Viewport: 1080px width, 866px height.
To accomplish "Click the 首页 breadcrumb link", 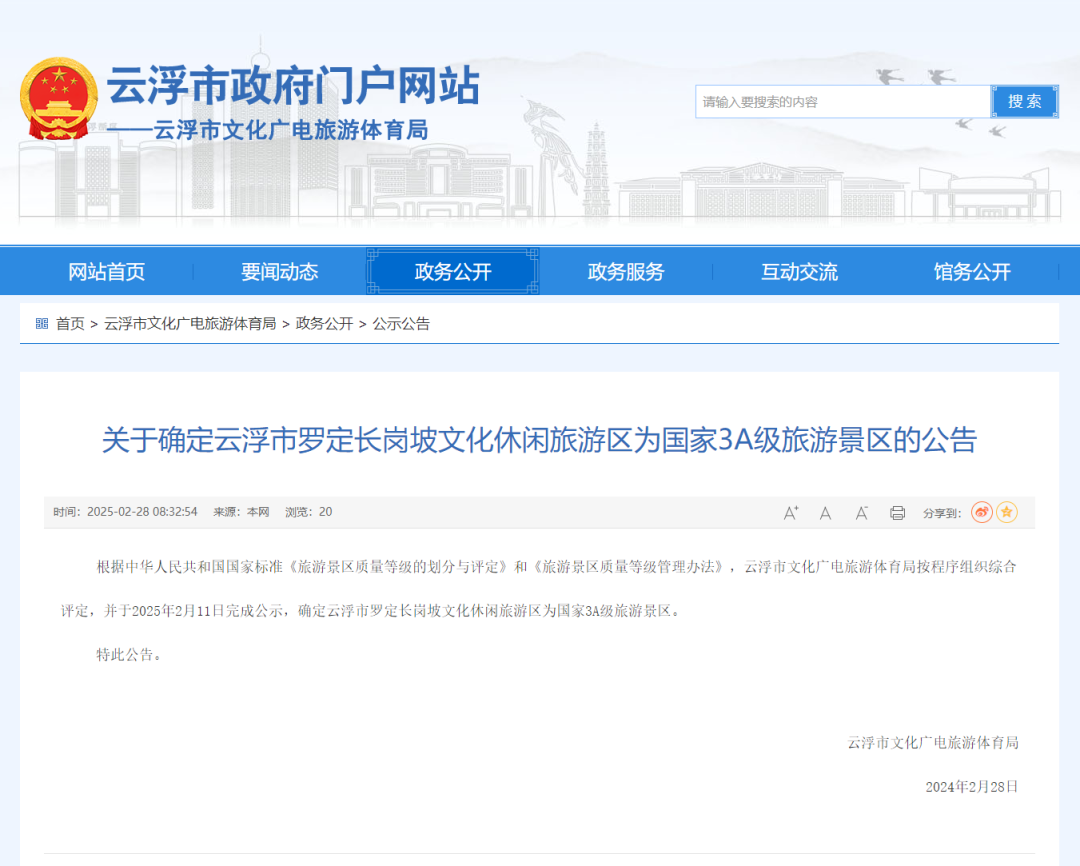I will [x=68, y=323].
